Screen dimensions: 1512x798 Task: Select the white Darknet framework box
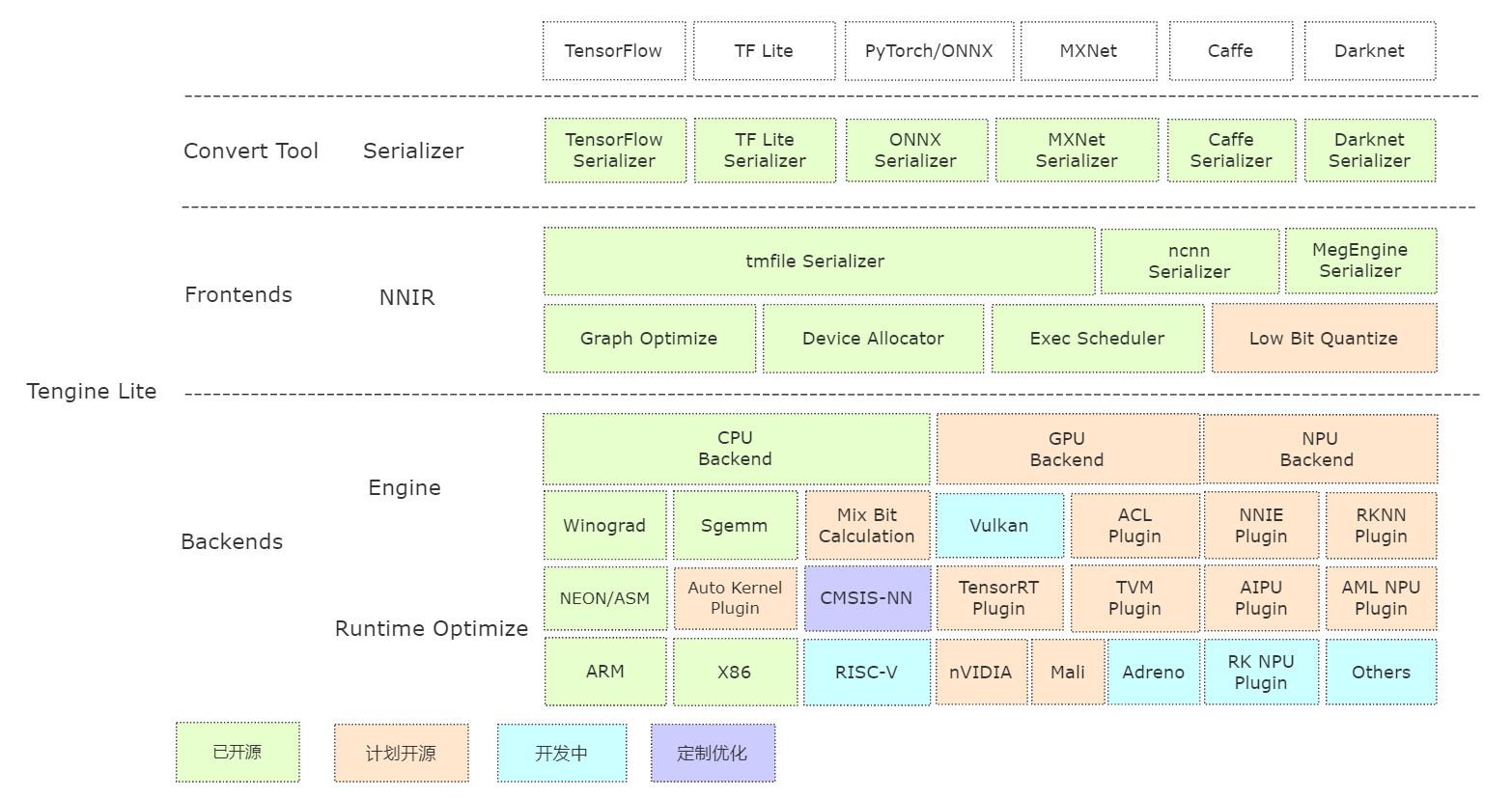point(1369,51)
